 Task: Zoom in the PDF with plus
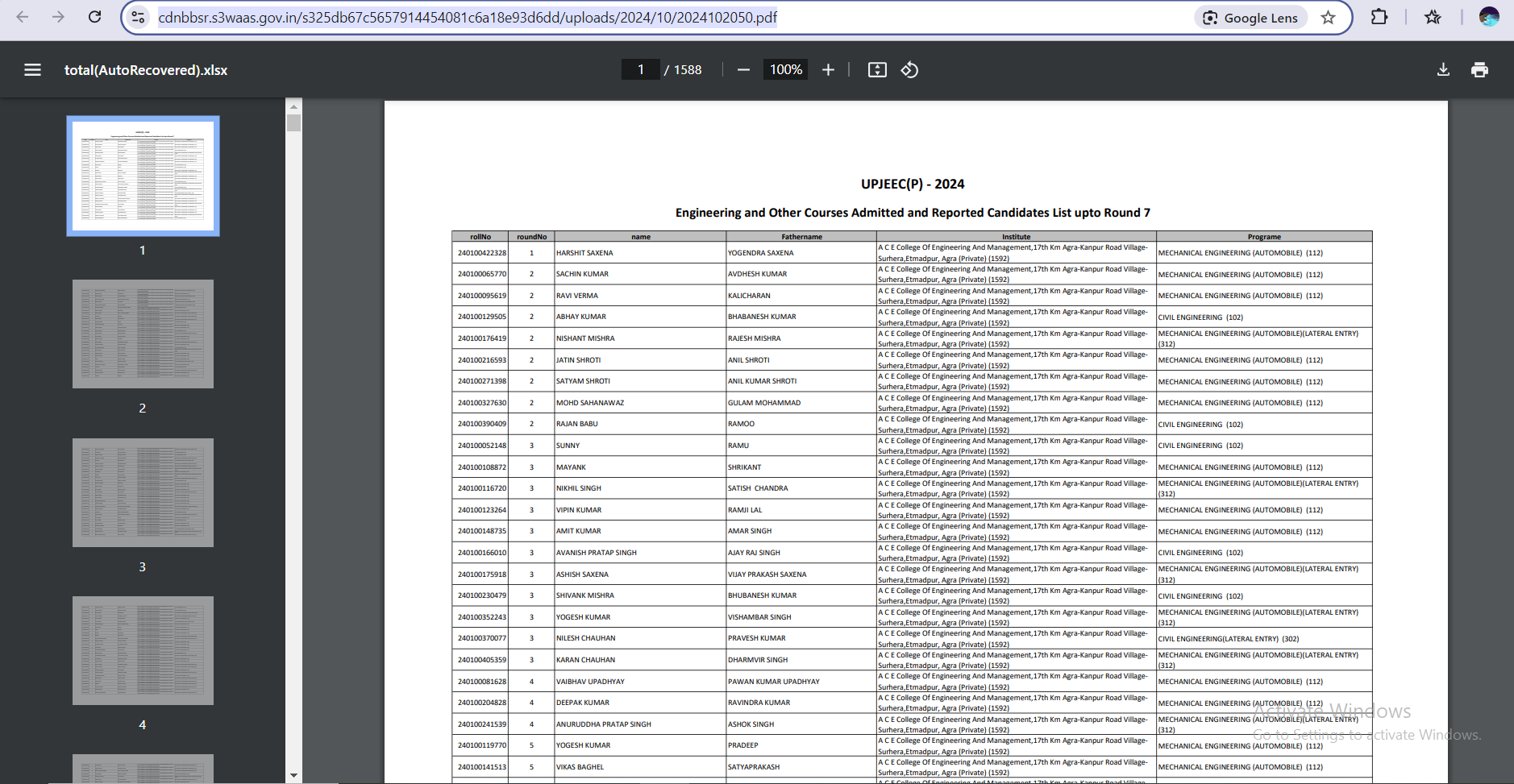point(828,70)
